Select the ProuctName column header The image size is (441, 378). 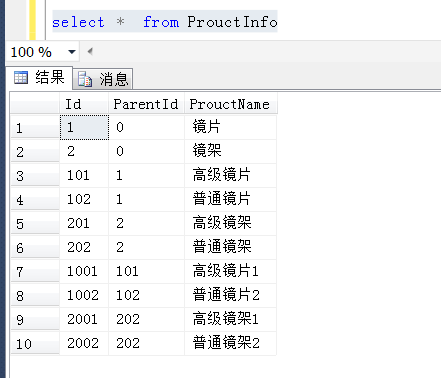click(x=230, y=104)
